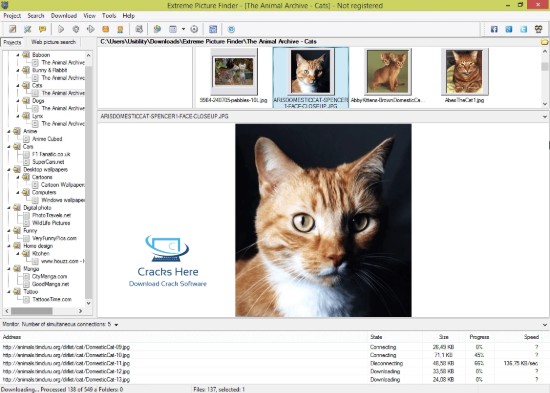Select SuperCars.net project
Image resolution: width=550 pixels, height=393 pixels.
[x=48, y=162]
